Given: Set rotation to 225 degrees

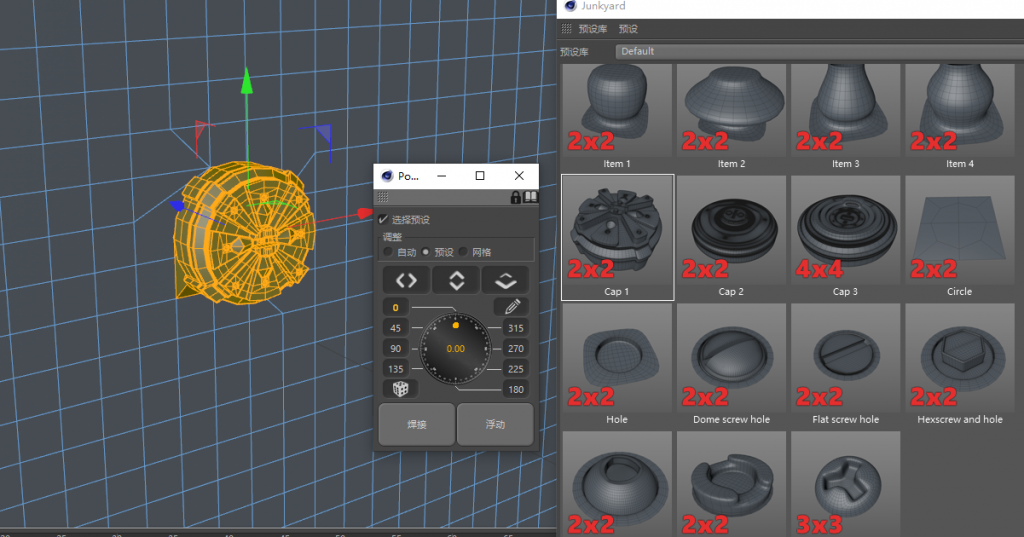Looking at the screenshot, I should pos(515,368).
